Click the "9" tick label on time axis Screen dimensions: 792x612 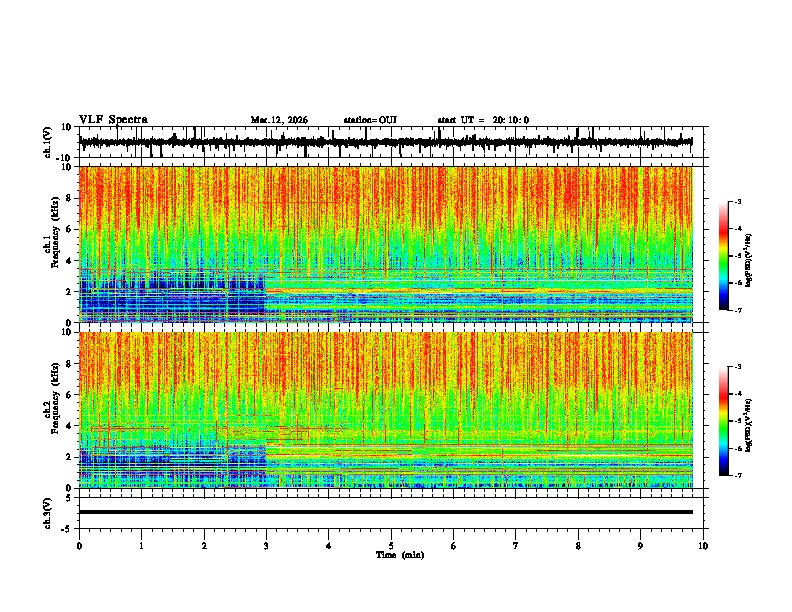pyautogui.click(x=640, y=546)
